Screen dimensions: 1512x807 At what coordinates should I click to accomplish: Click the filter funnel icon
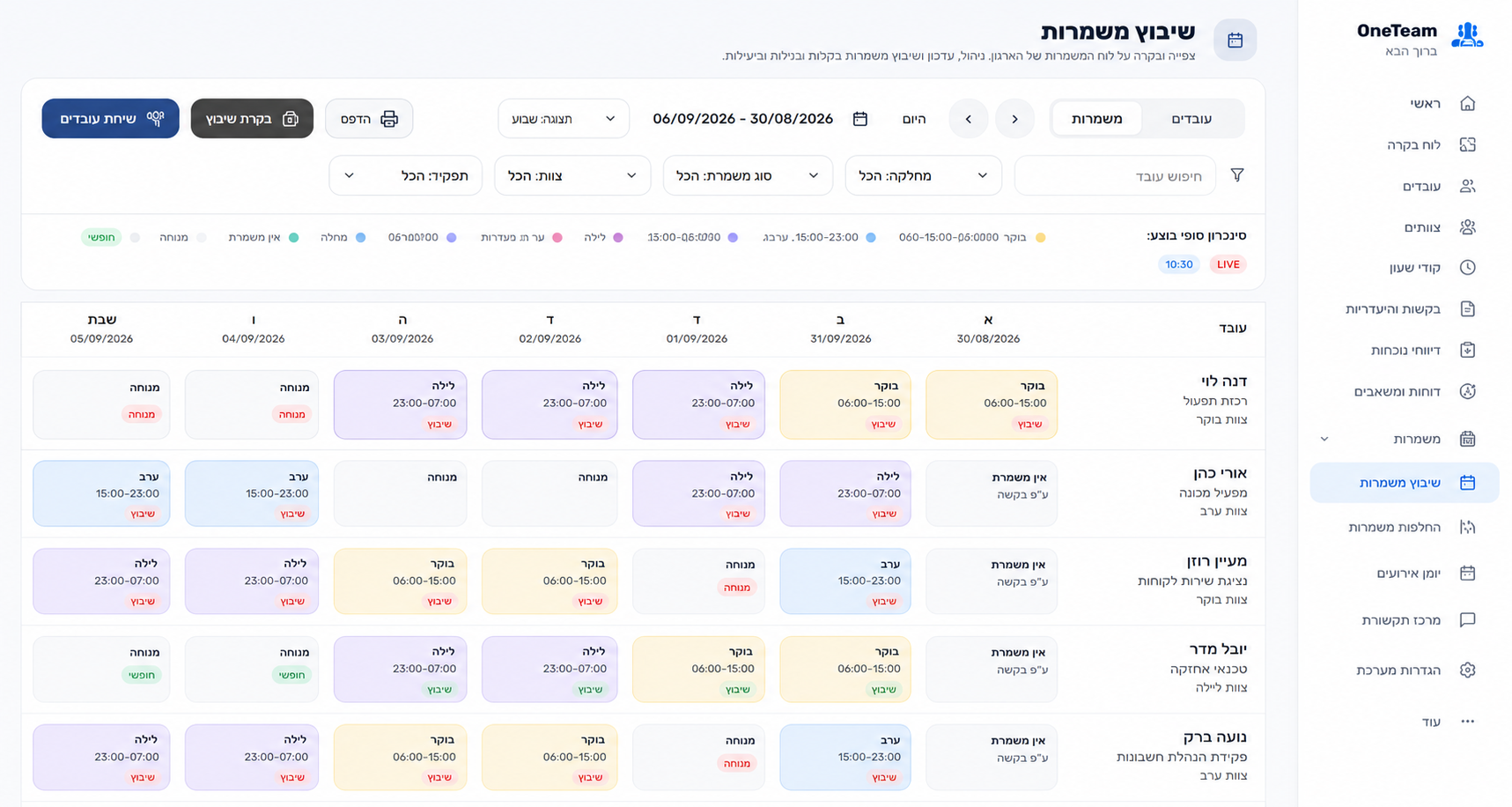[1237, 175]
